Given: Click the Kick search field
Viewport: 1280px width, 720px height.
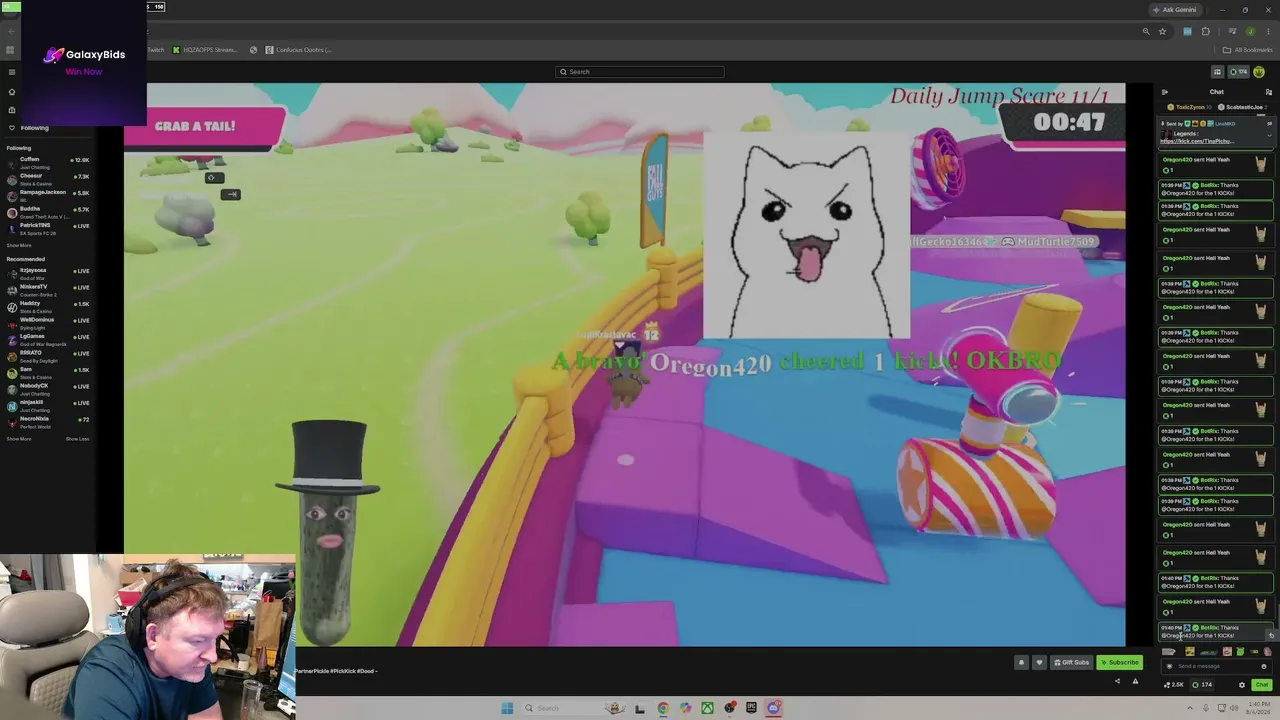Looking at the screenshot, I should tap(640, 72).
